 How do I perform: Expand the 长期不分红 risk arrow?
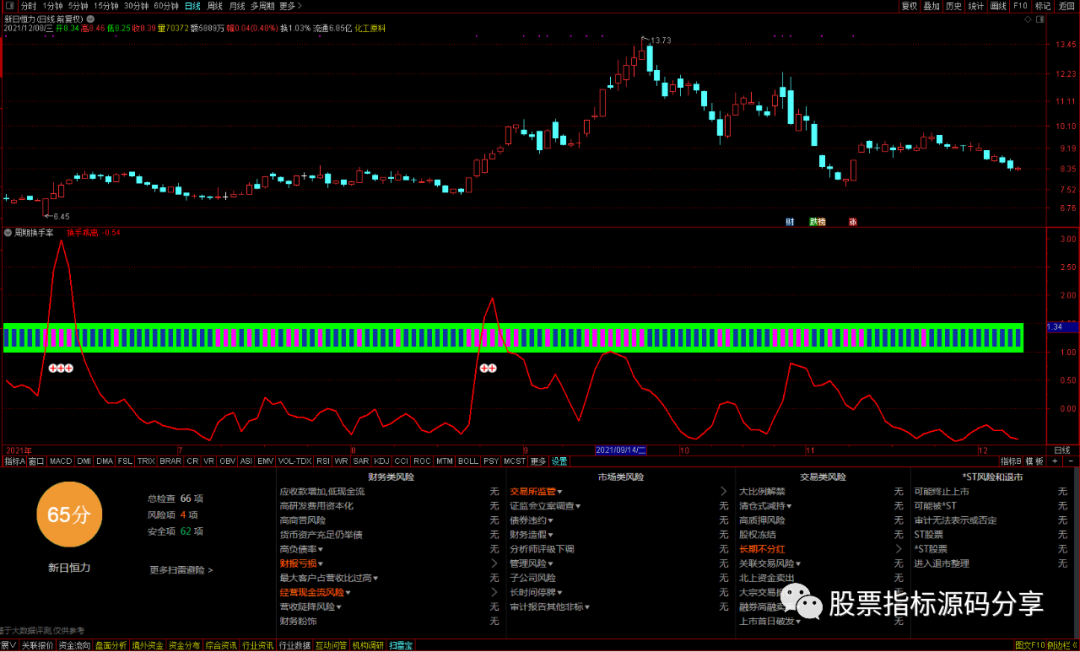(x=898, y=549)
